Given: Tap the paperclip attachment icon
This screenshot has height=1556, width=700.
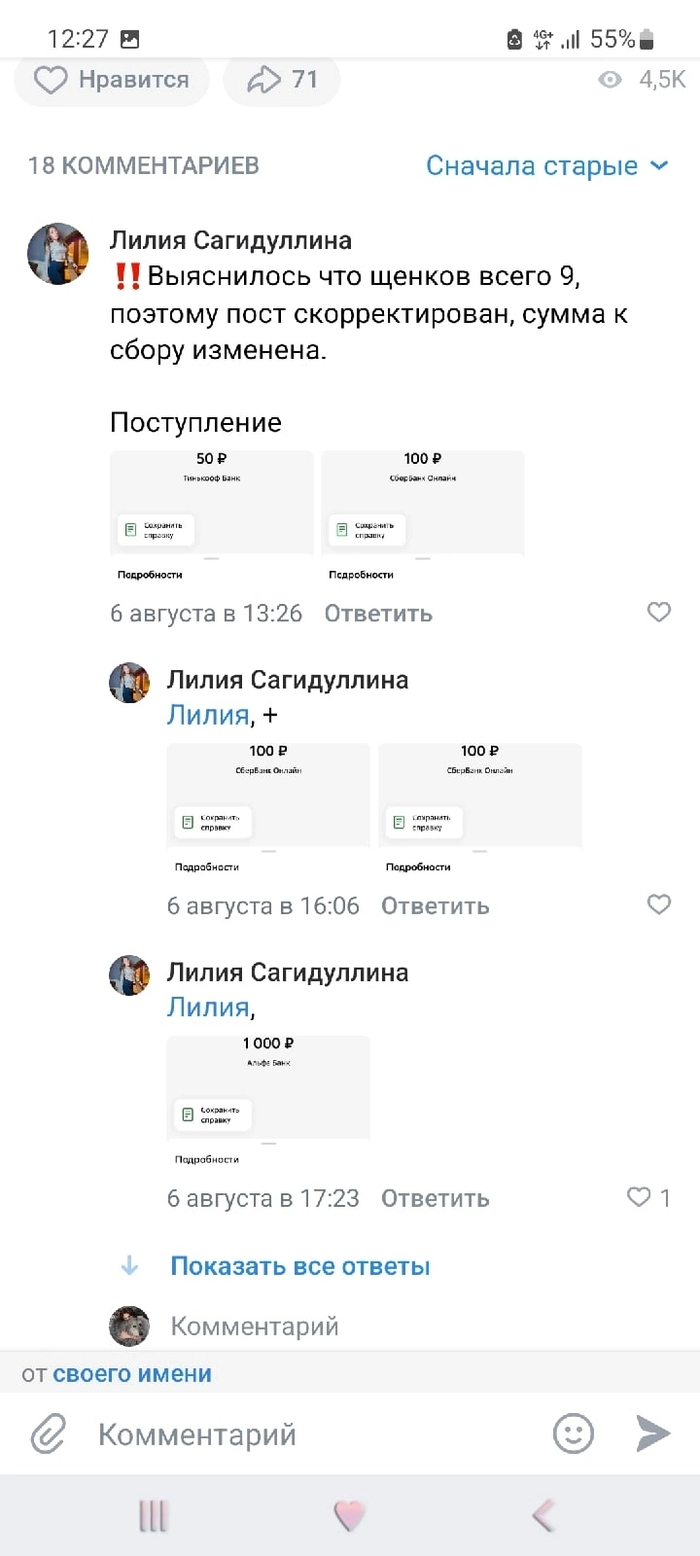Looking at the screenshot, I should tap(48, 1435).
